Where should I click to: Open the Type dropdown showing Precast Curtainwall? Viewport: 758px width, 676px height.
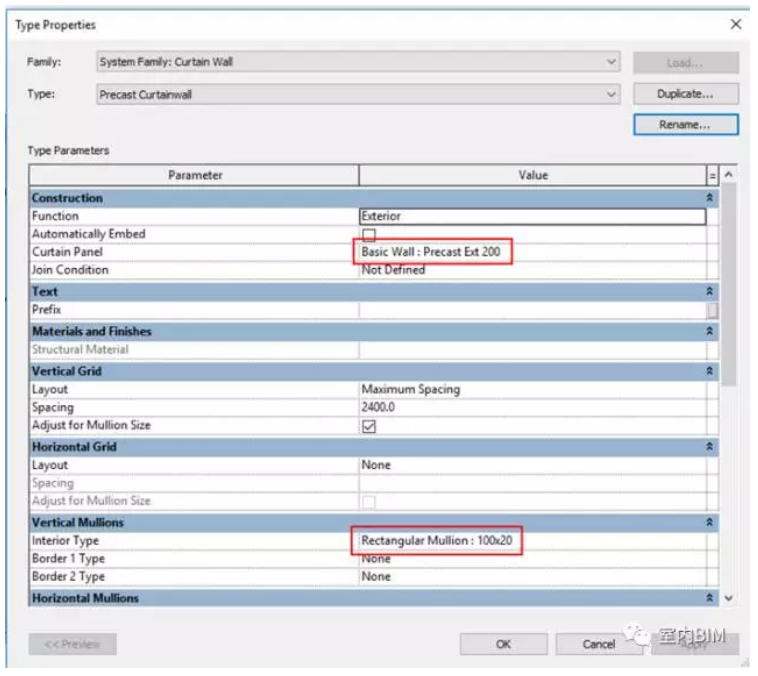tap(358, 94)
